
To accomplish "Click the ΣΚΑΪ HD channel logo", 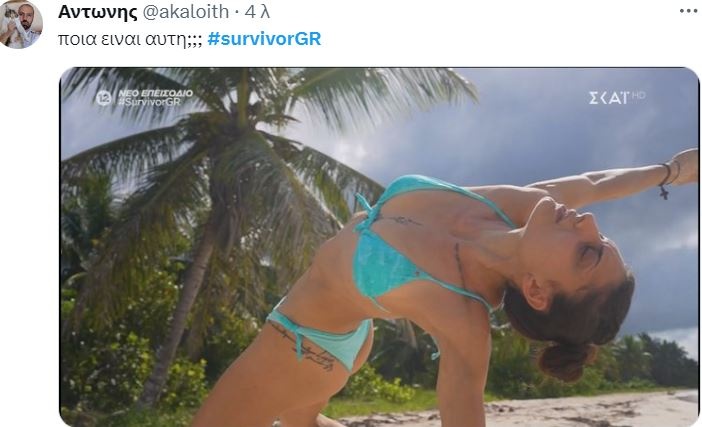I will click(616, 97).
